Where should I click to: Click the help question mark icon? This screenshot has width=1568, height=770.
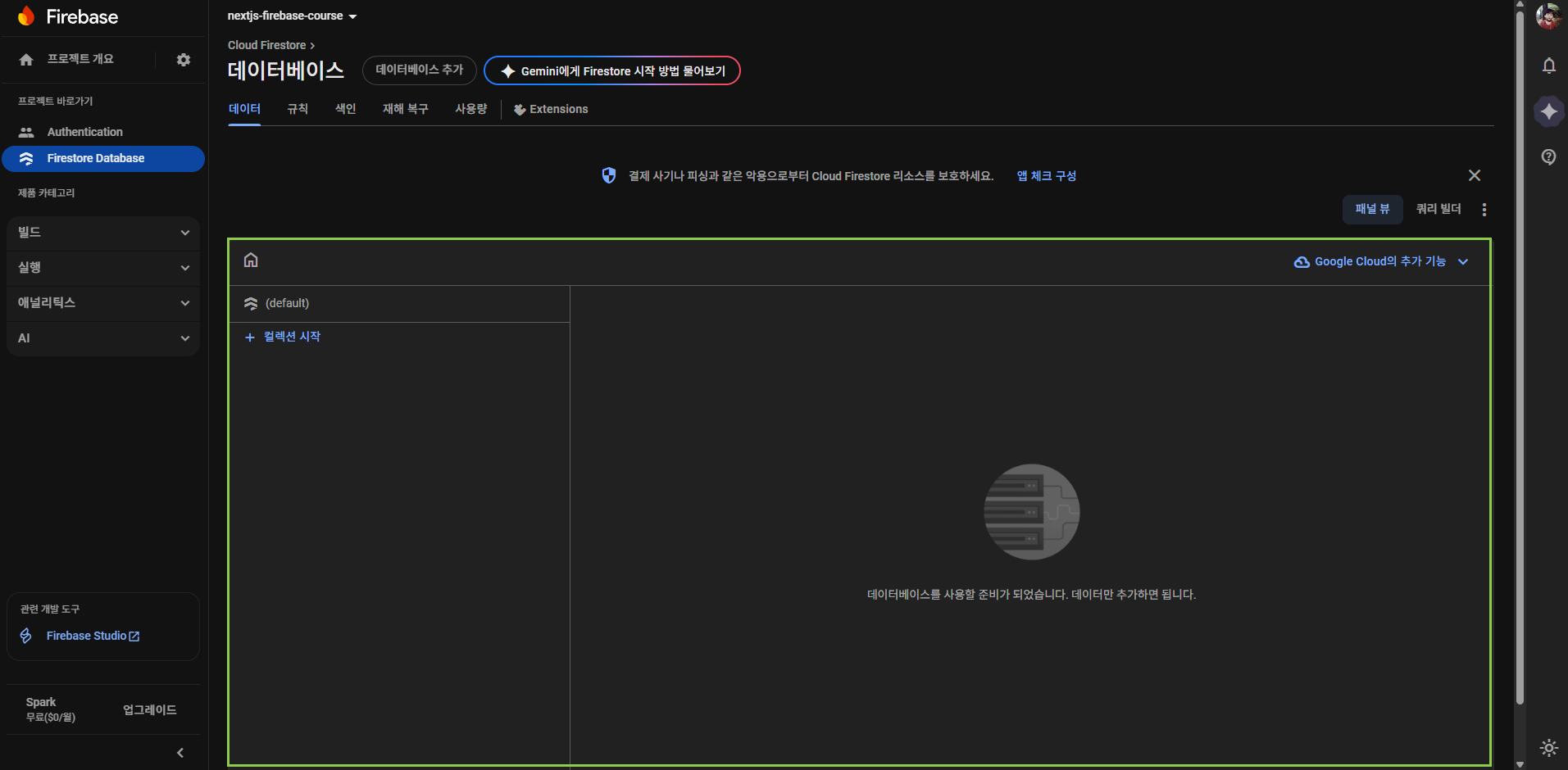coord(1548,157)
